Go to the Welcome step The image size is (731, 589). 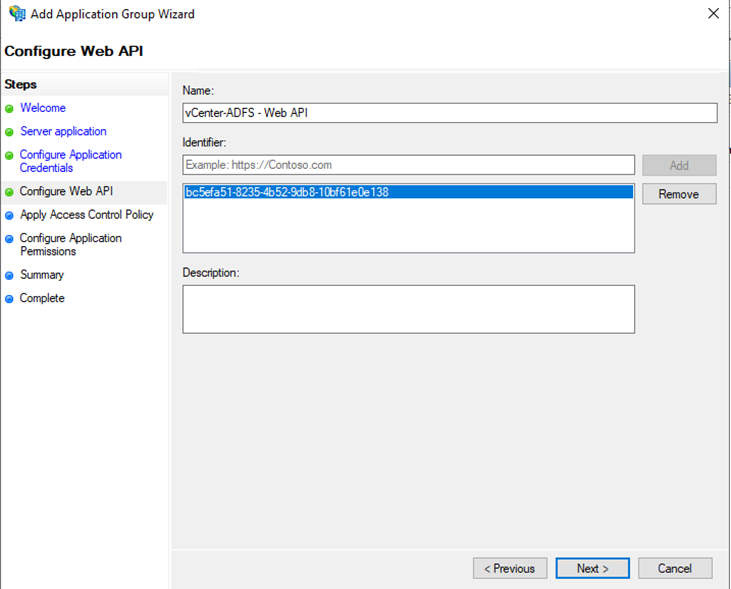pos(43,108)
